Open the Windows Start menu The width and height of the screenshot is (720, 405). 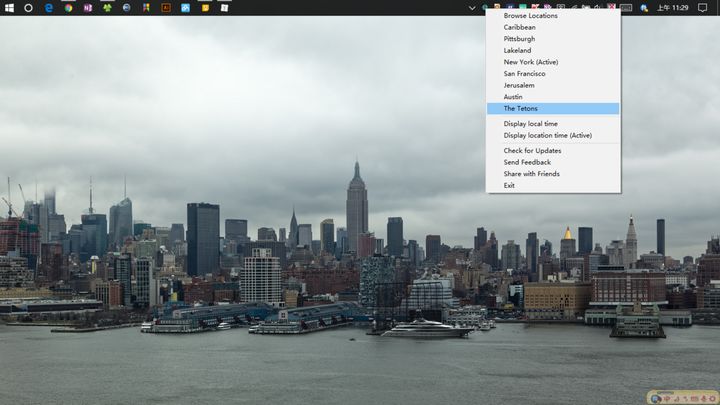tap(8, 7)
